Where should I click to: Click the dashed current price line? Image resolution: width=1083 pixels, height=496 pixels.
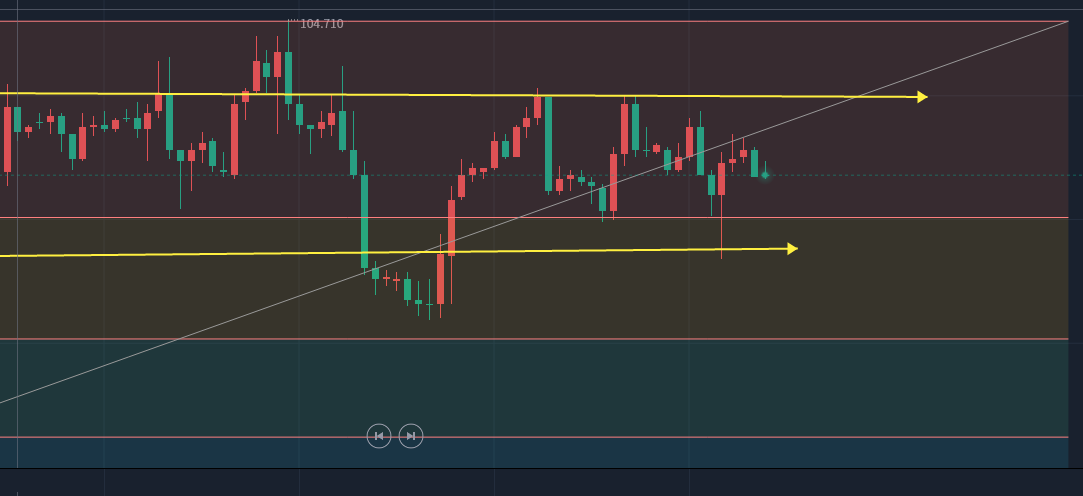tap(900, 175)
